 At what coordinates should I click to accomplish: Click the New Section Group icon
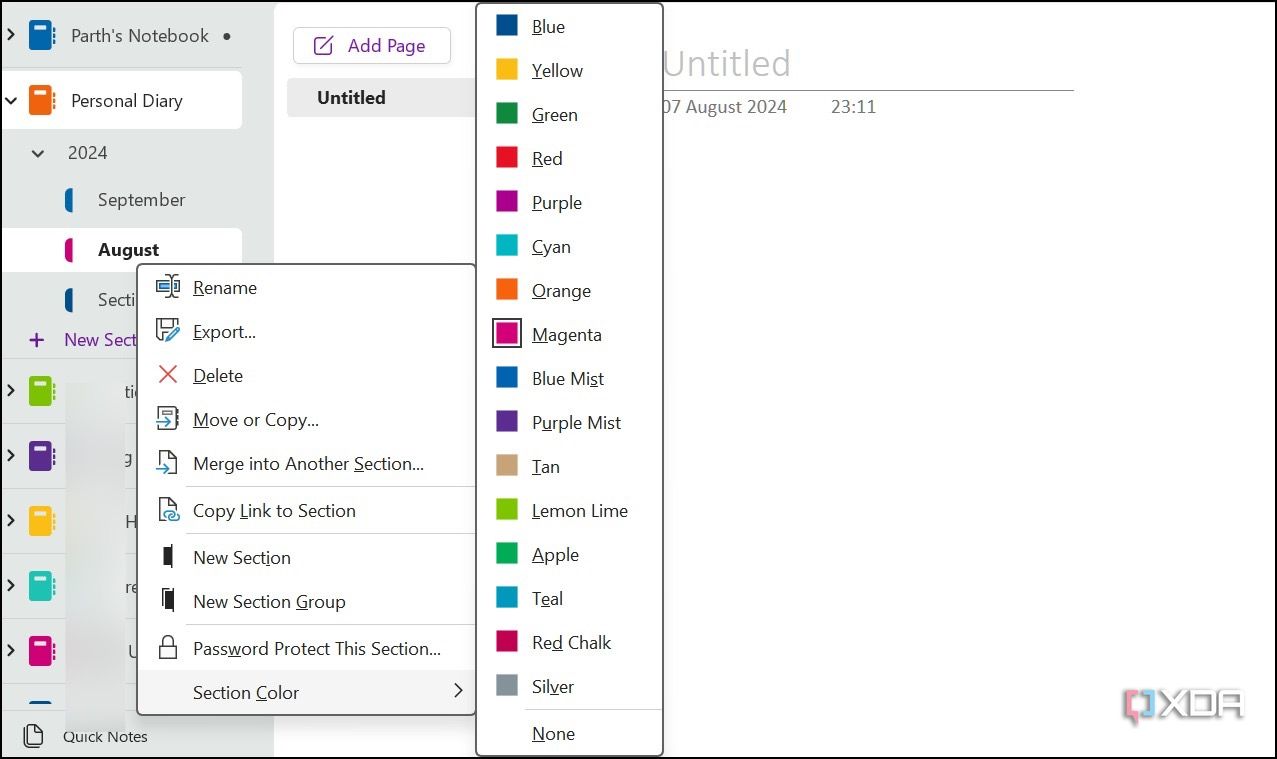[168, 601]
